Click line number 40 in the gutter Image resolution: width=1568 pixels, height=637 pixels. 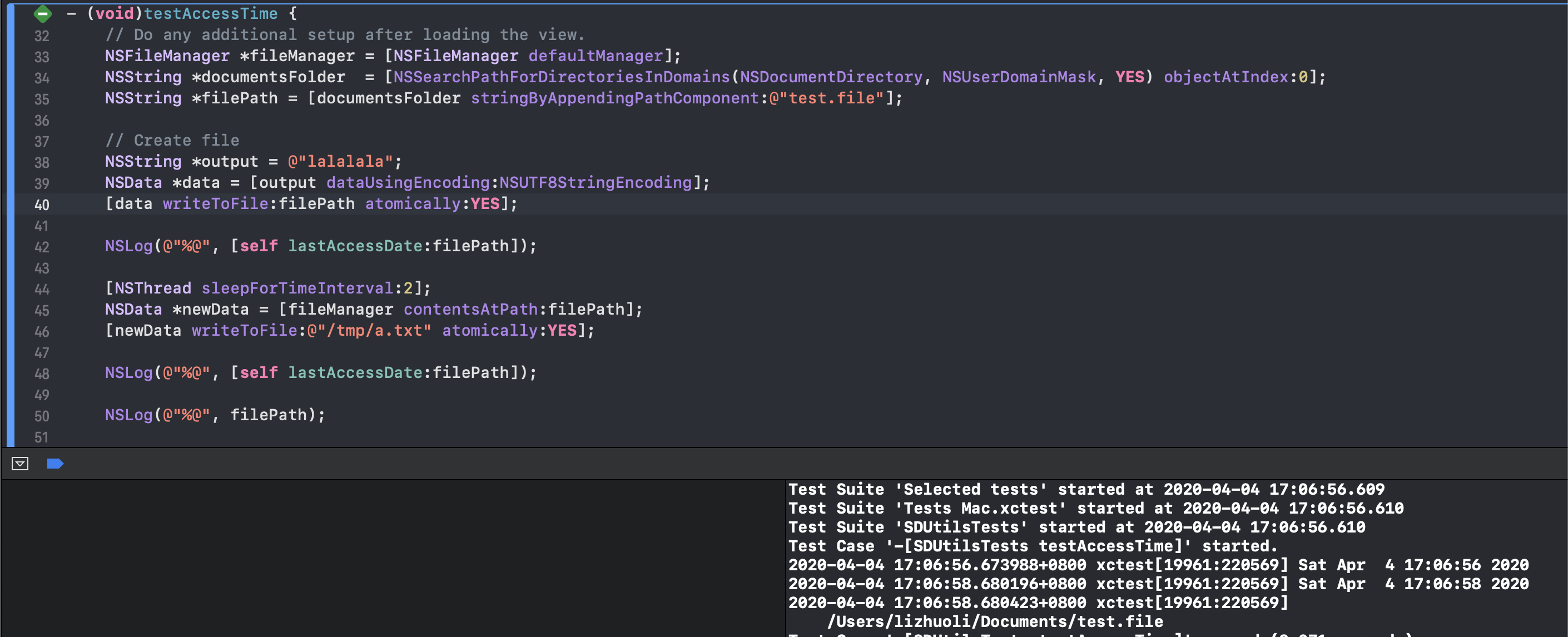41,205
